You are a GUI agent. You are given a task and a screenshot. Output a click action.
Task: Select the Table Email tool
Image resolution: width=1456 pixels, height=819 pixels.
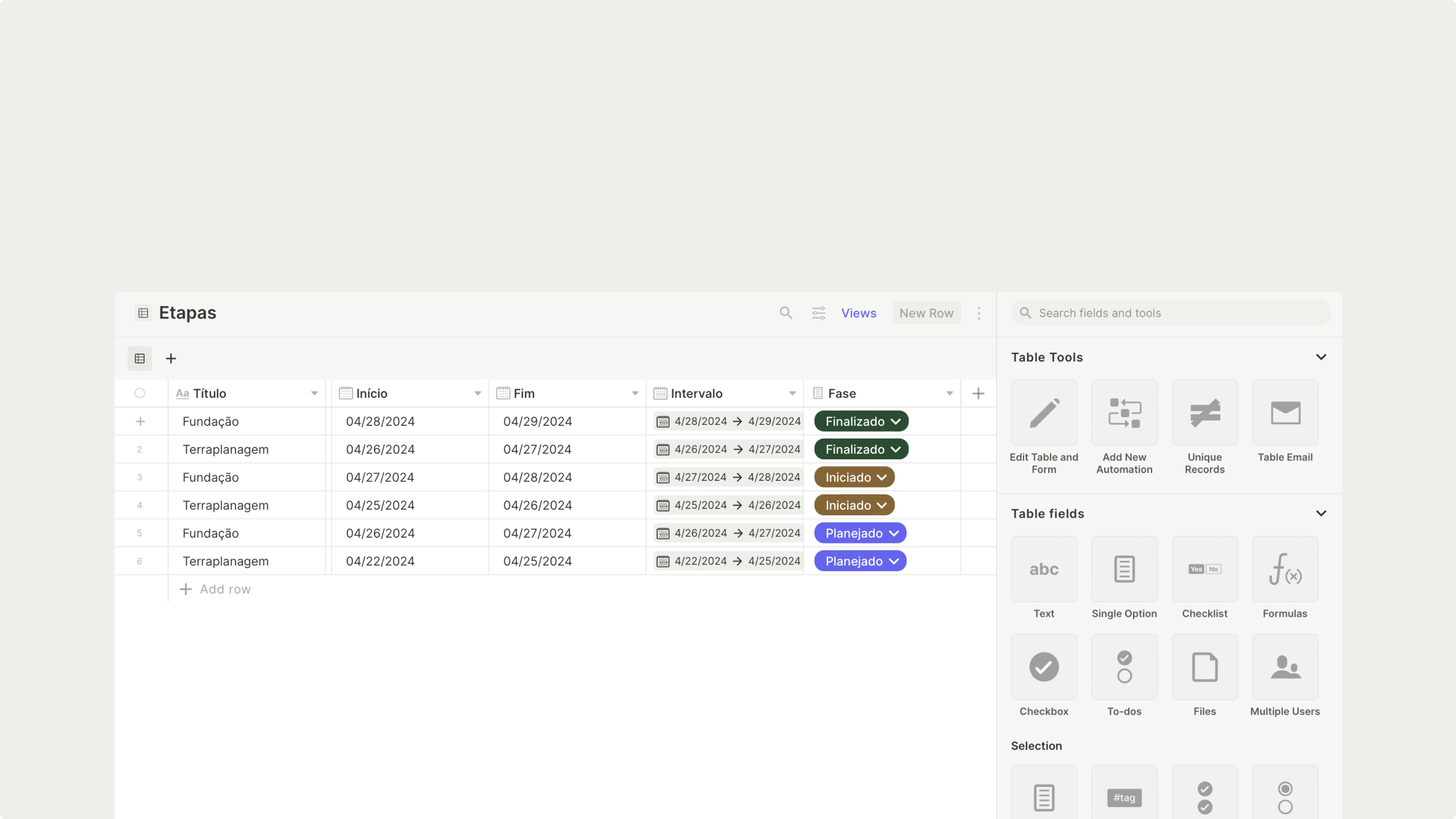pos(1285,413)
